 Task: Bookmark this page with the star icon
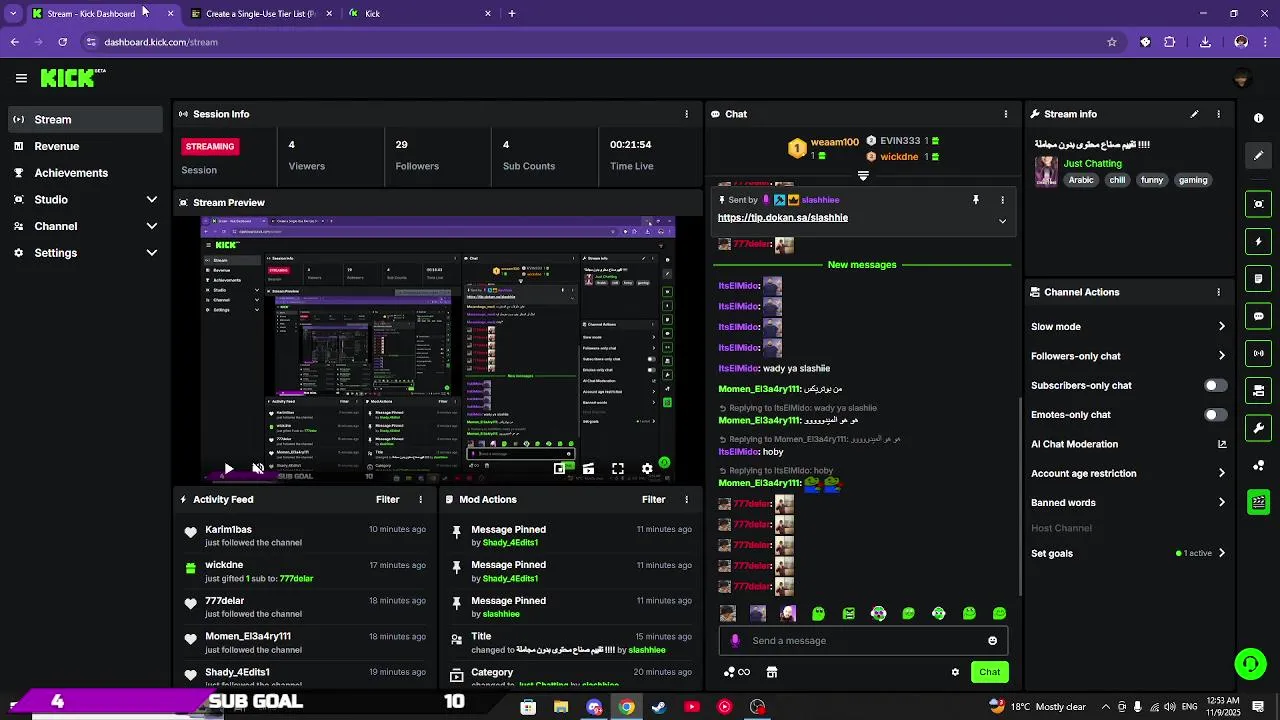(x=1111, y=42)
